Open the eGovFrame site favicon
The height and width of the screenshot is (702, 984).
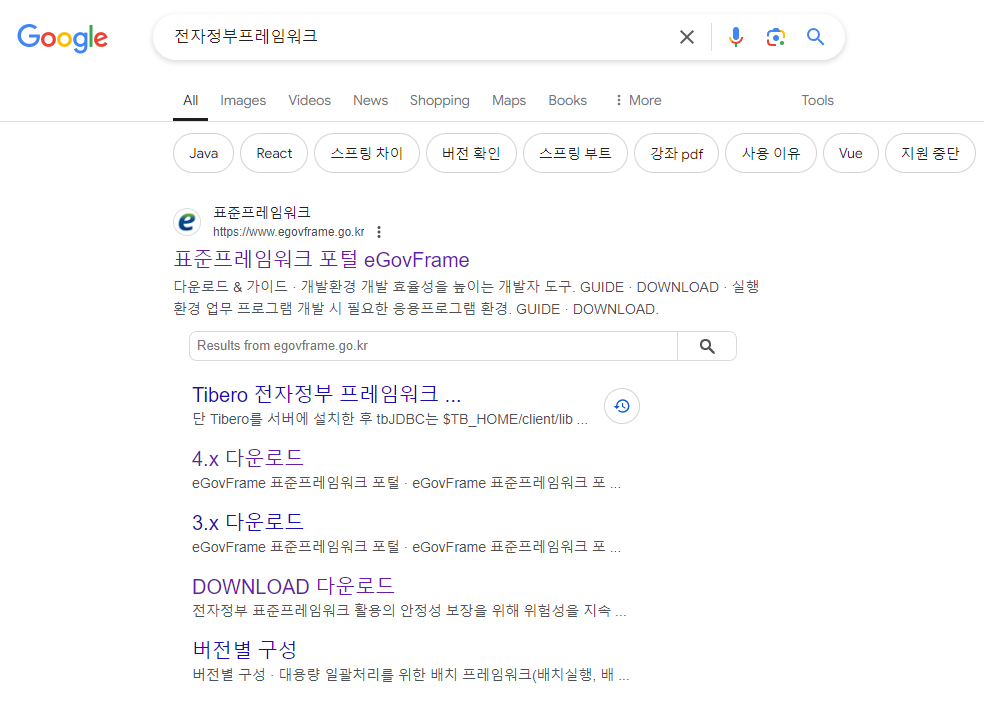tap(187, 221)
